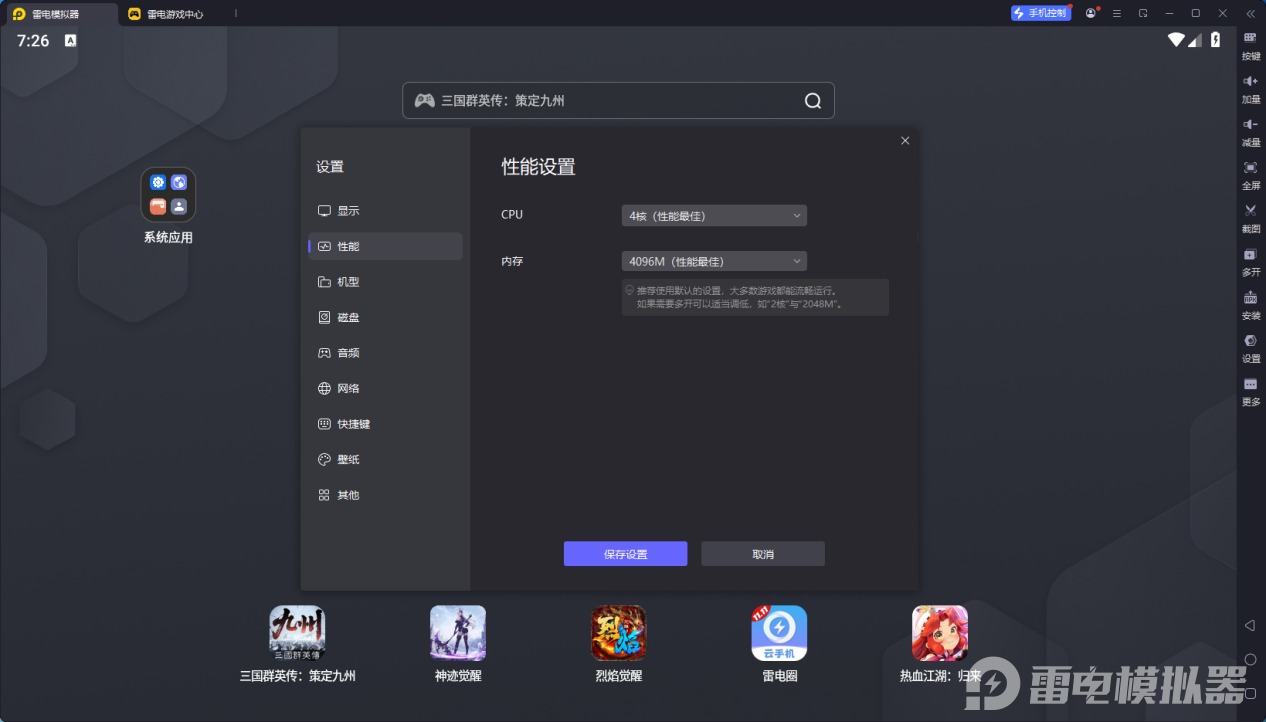The image size is (1266, 722).
Task: Open the hamburger menu in the title bar
Action: [1116, 13]
